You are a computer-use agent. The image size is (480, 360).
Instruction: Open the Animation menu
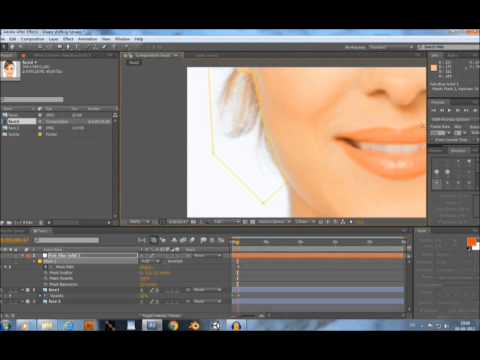pyautogui.click(x=87, y=39)
